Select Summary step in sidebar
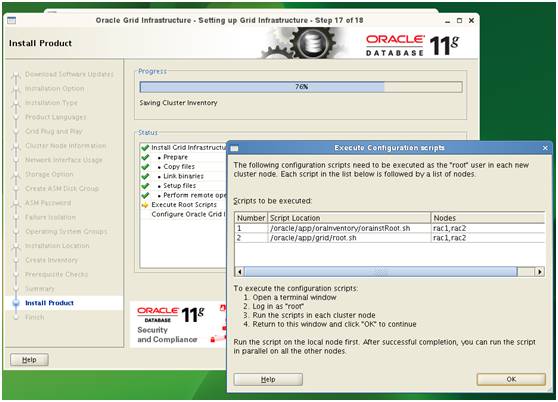 click(x=40, y=289)
